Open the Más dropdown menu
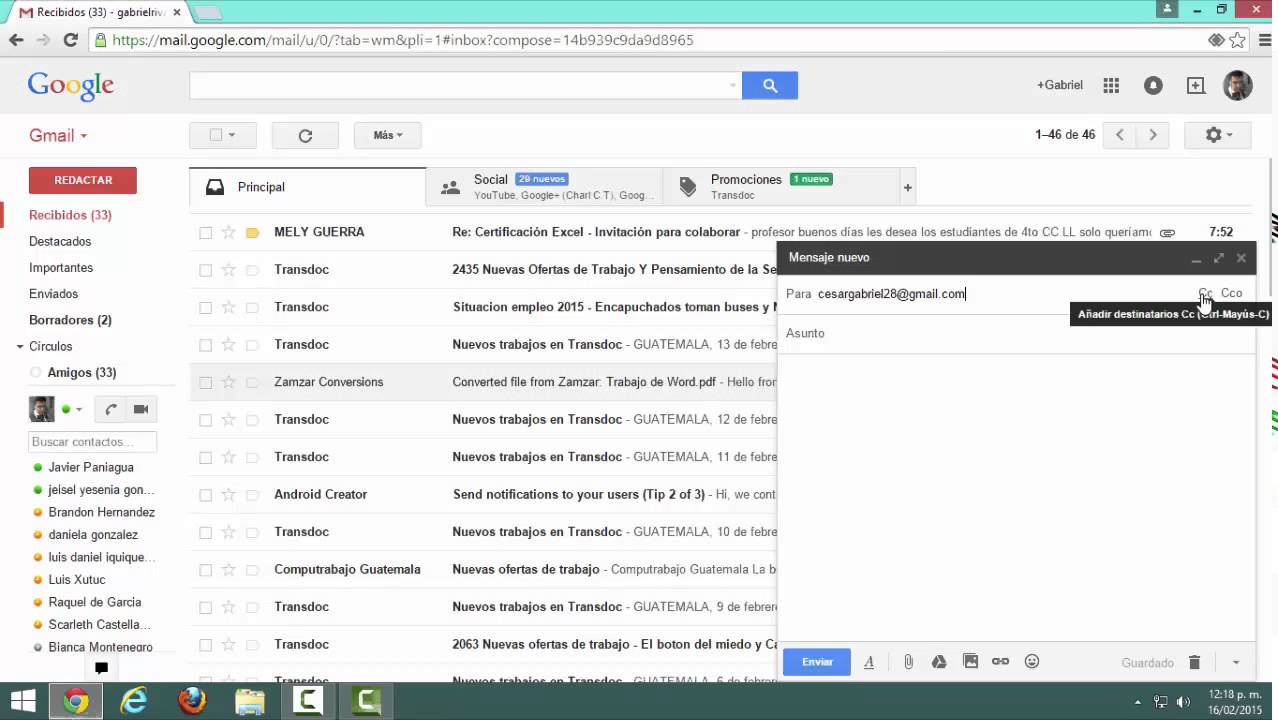Screen dimensions: 1278x720 click(388, 135)
